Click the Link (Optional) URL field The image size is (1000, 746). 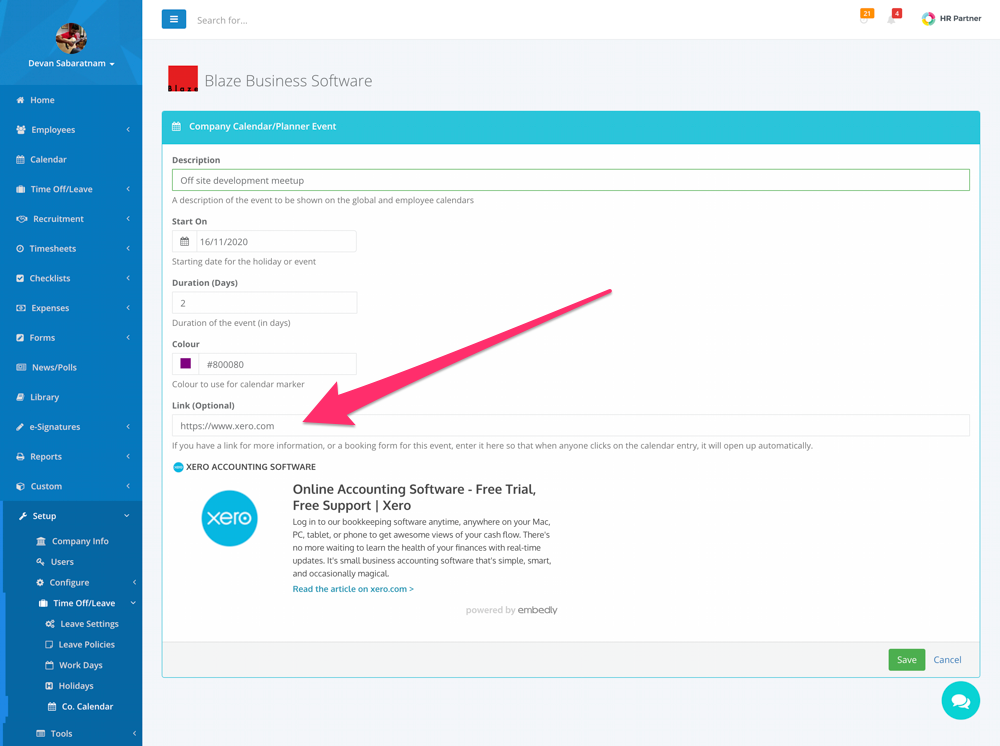click(571, 425)
